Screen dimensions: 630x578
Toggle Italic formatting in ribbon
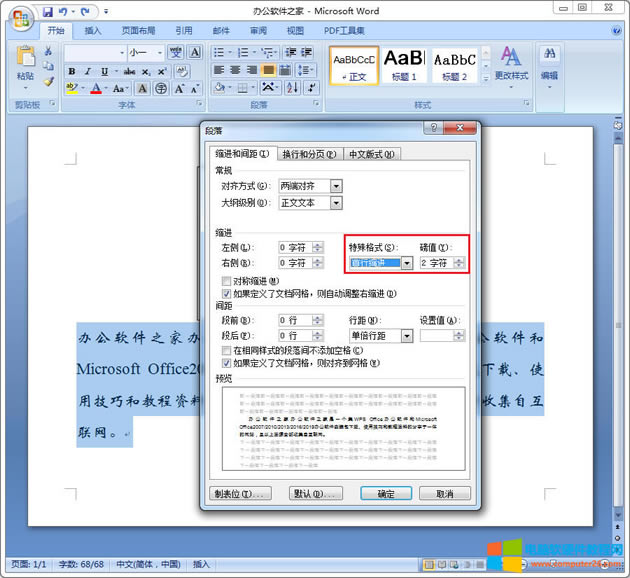click(x=88, y=71)
